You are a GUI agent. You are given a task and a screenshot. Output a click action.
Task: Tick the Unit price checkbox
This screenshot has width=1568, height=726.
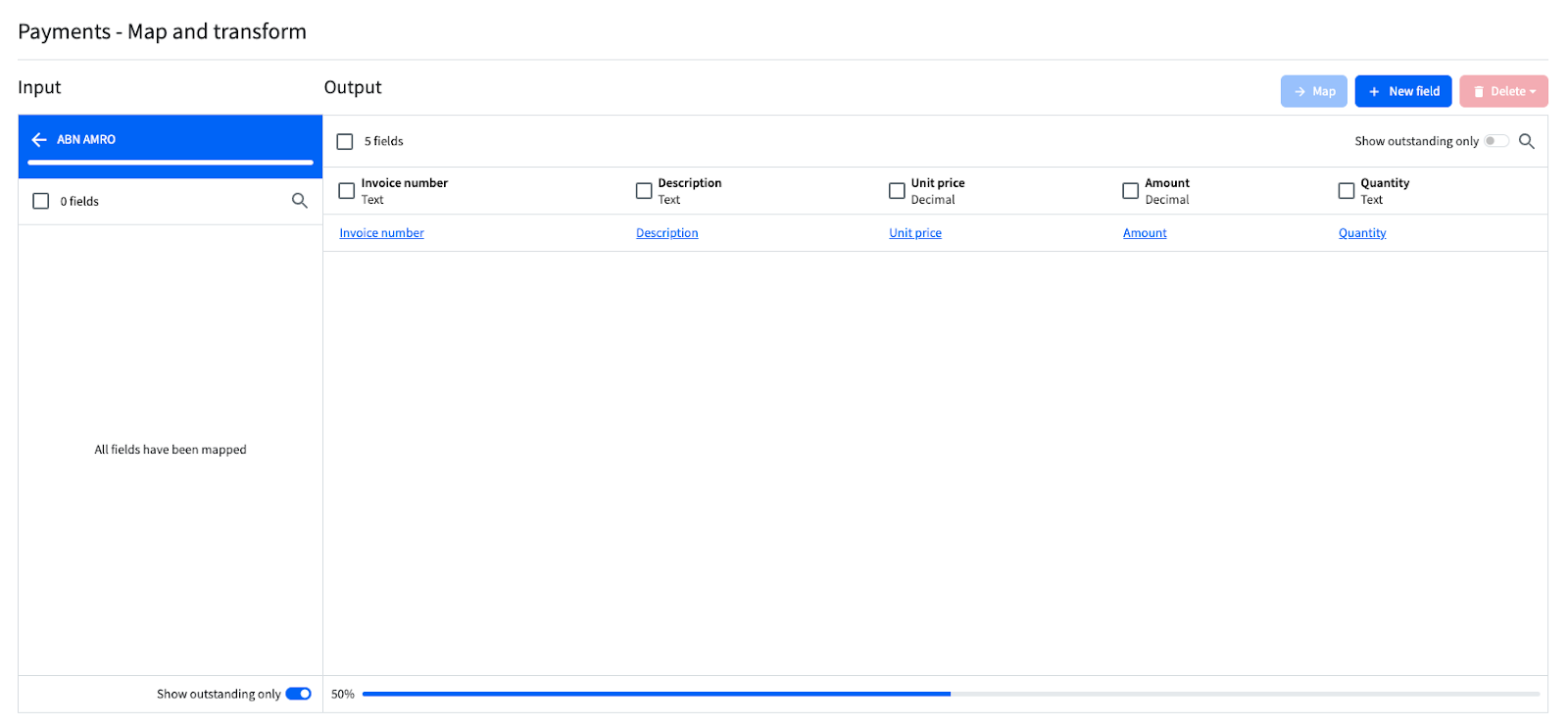(897, 191)
